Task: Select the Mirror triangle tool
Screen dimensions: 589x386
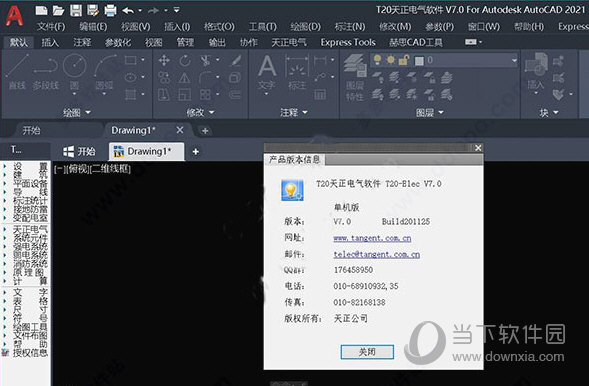Action: point(184,77)
